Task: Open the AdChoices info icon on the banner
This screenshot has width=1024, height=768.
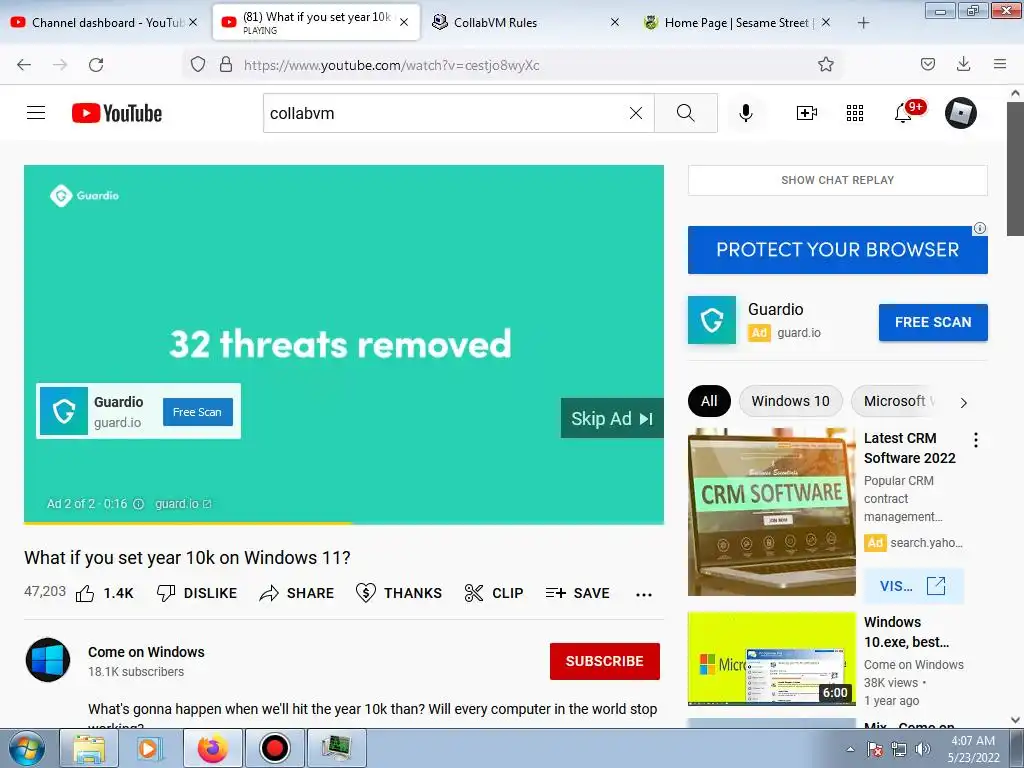Action: click(980, 228)
